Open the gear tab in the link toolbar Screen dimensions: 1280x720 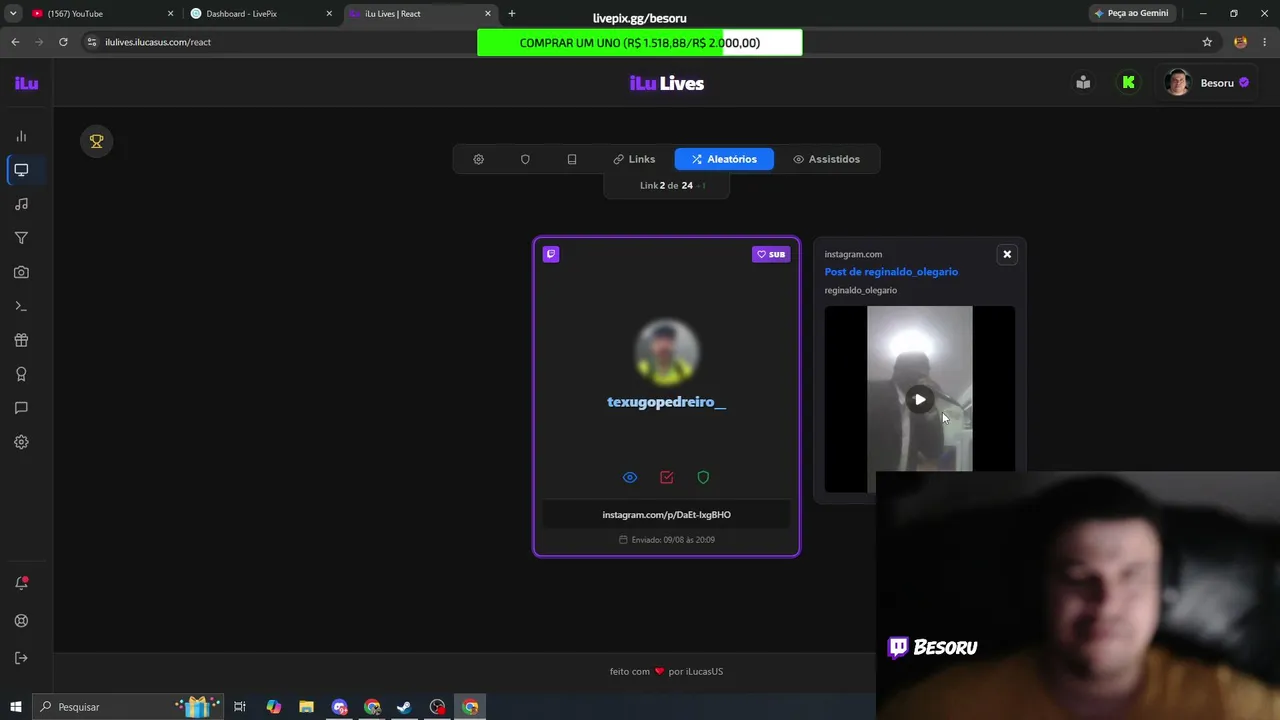479,159
